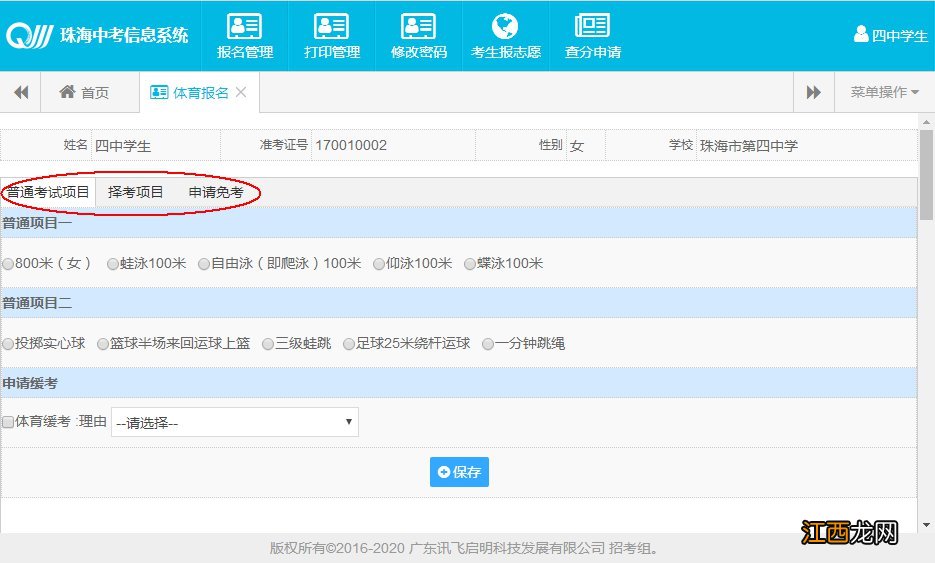This screenshot has height=563, width=935.
Task: Select 三级蛙跳 radio option
Action: (x=268, y=344)
